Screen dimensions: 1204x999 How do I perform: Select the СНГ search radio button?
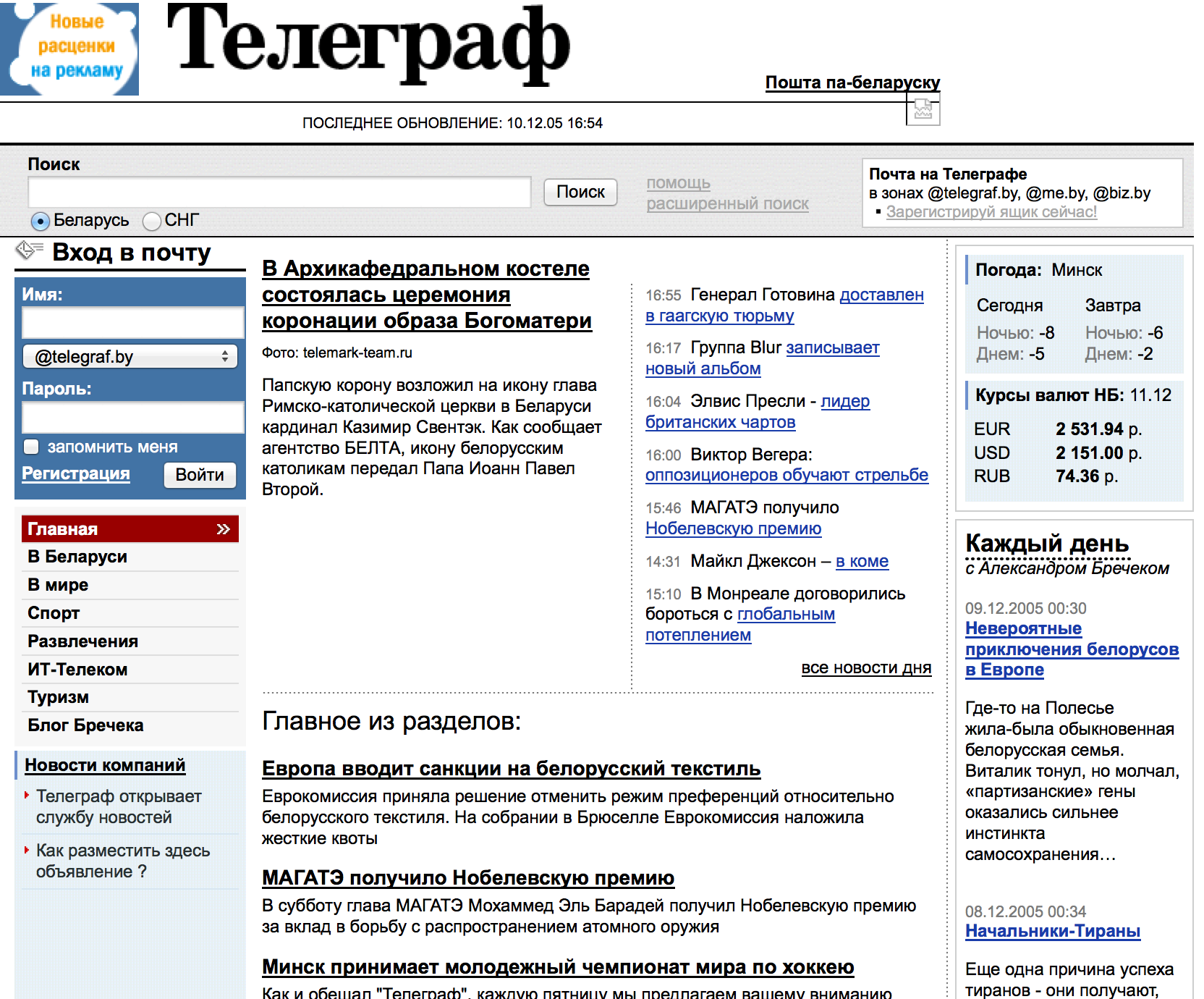pos(152,221)
